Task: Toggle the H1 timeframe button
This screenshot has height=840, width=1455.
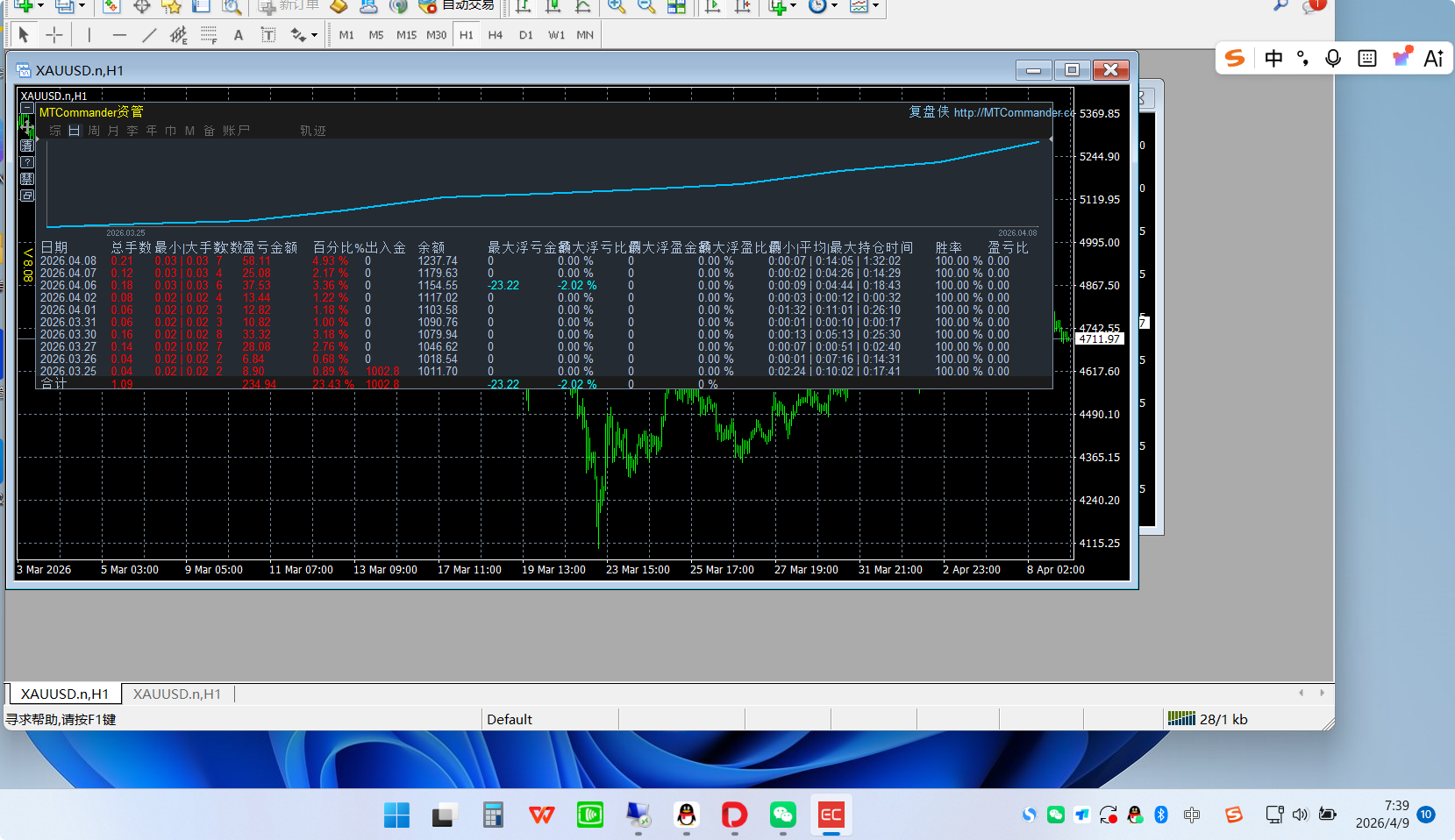Action: point(466,35)
